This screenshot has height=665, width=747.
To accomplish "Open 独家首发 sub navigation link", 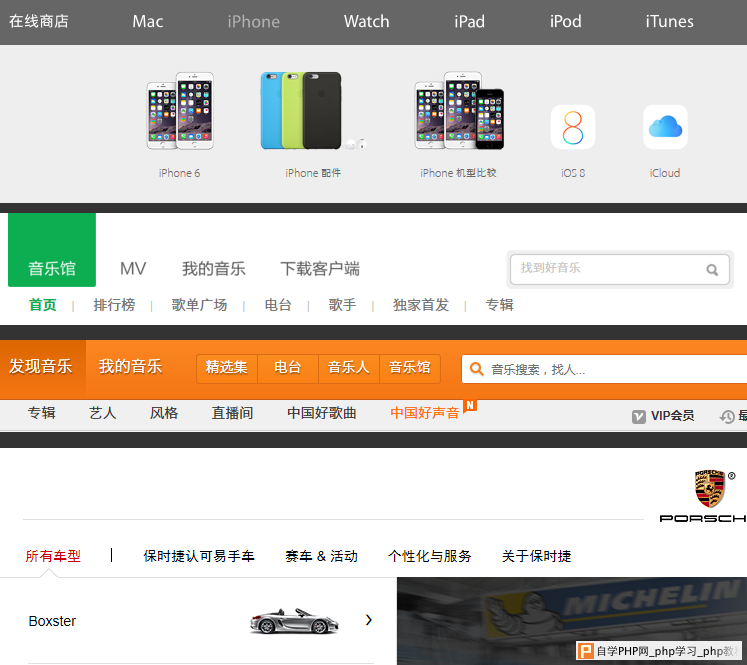I will pyautogui.click(x=421, y=305).
